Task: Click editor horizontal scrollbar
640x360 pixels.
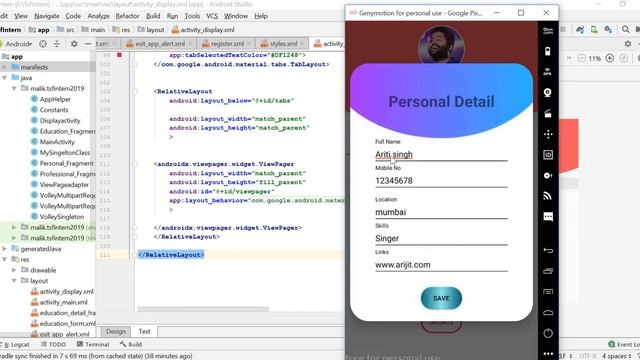Action: click(x=203, y=309)
